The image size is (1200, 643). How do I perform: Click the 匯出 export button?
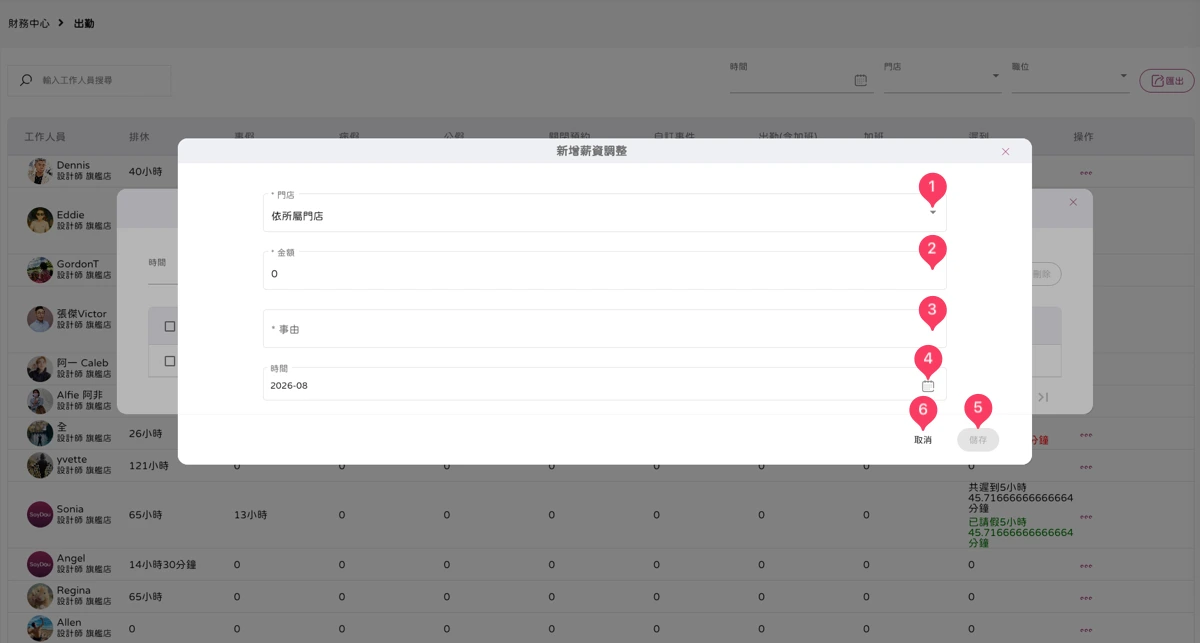point(1167,81)
